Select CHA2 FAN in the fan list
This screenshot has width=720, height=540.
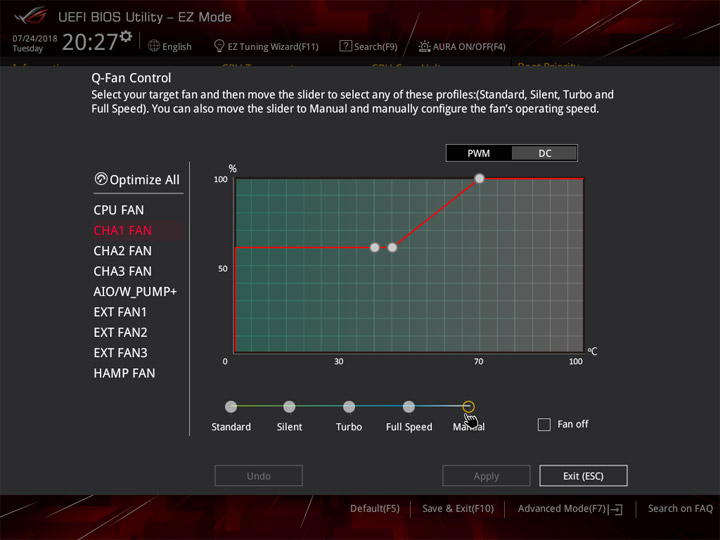[x=123, y=251]
